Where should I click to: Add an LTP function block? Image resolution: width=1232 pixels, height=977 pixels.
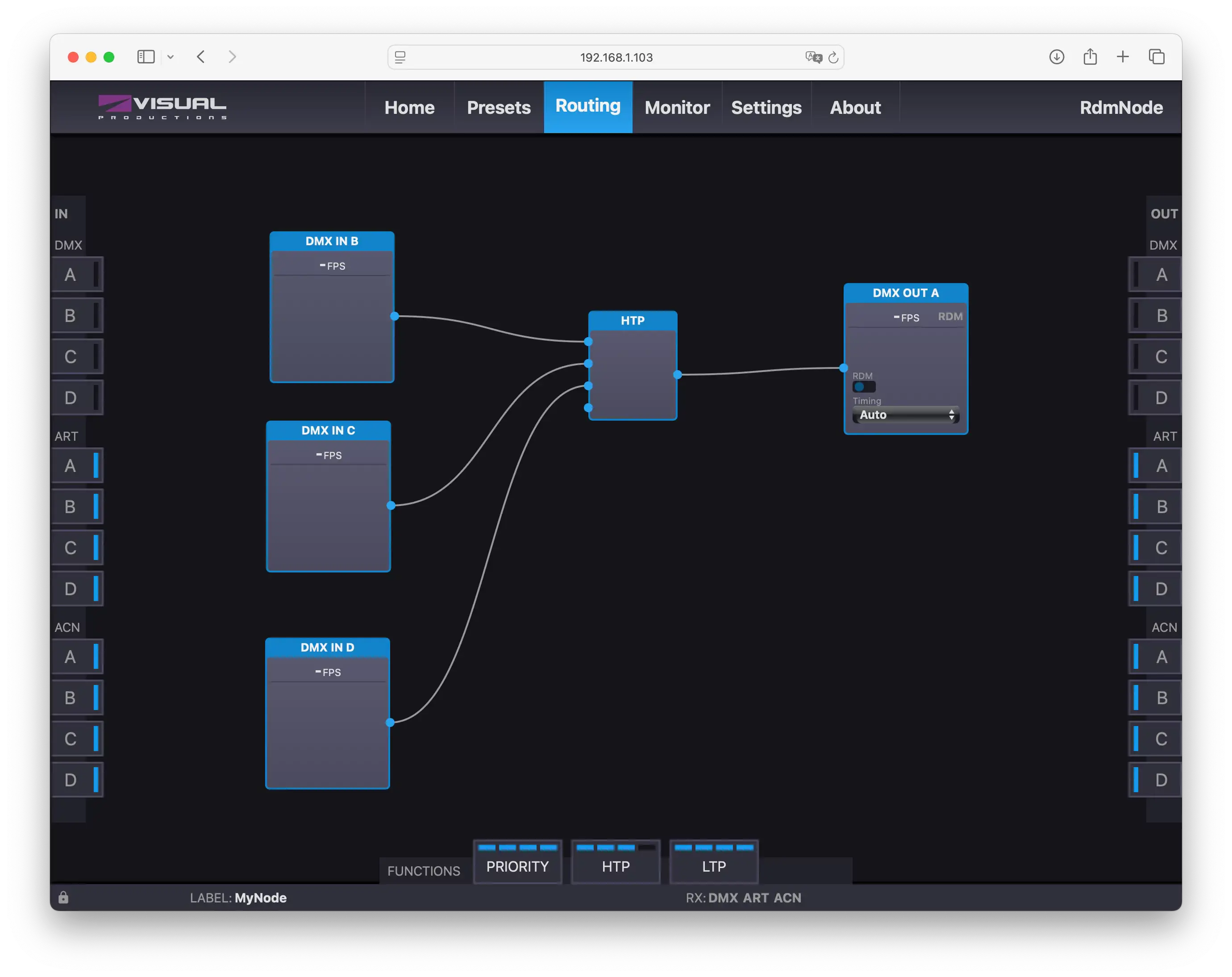(x=714, y=865)
